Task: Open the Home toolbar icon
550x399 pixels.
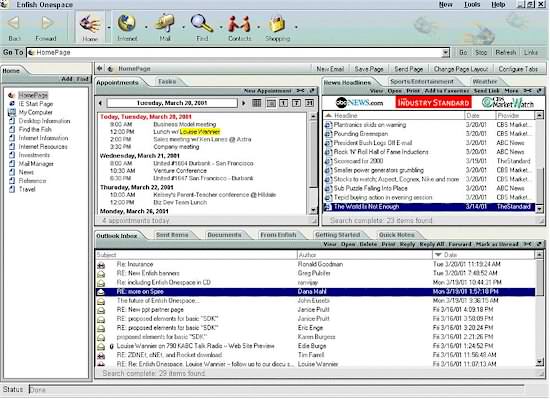Action: [x=90, y=23]
